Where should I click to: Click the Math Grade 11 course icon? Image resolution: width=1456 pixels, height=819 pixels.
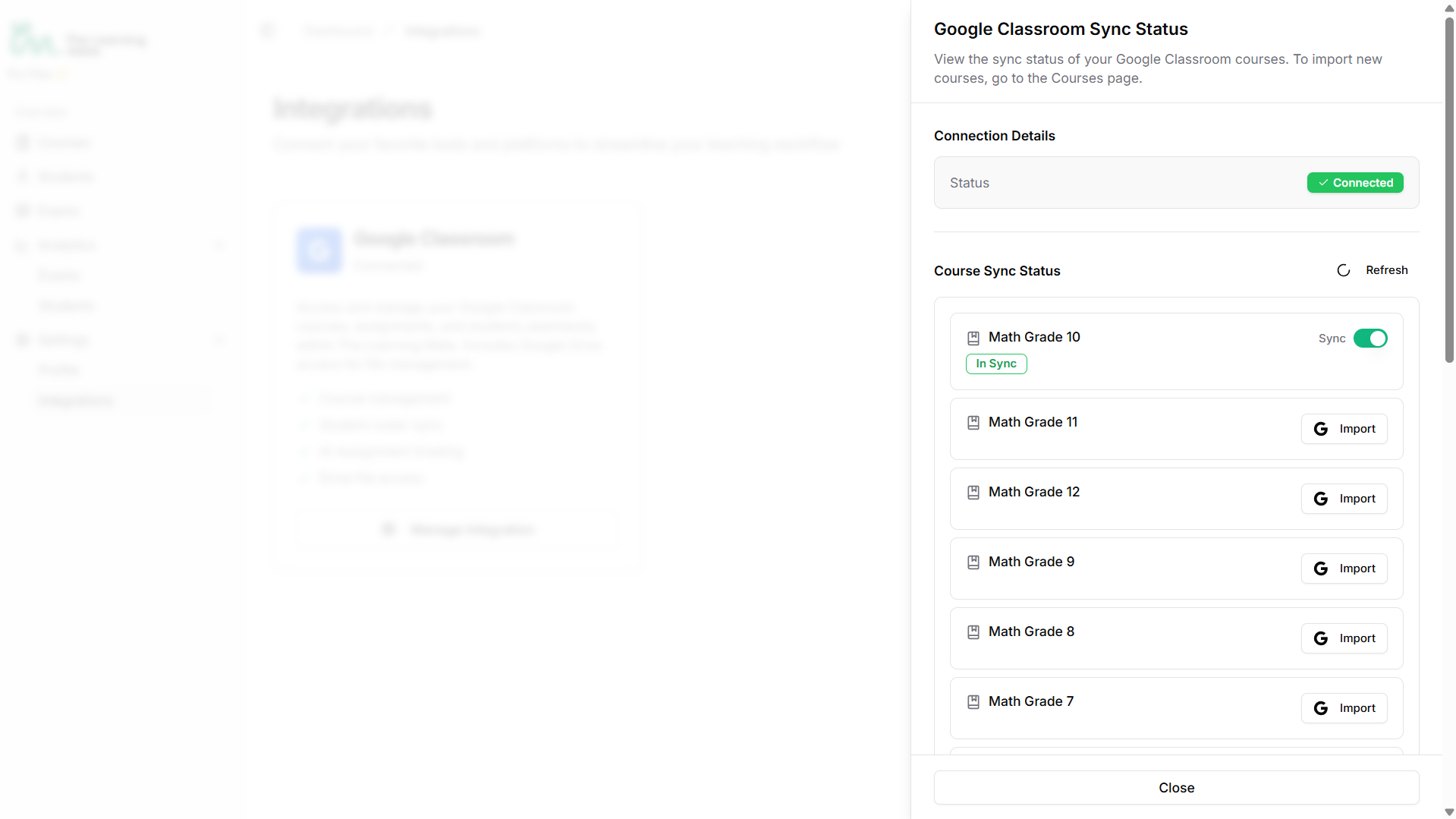(973, 423)
